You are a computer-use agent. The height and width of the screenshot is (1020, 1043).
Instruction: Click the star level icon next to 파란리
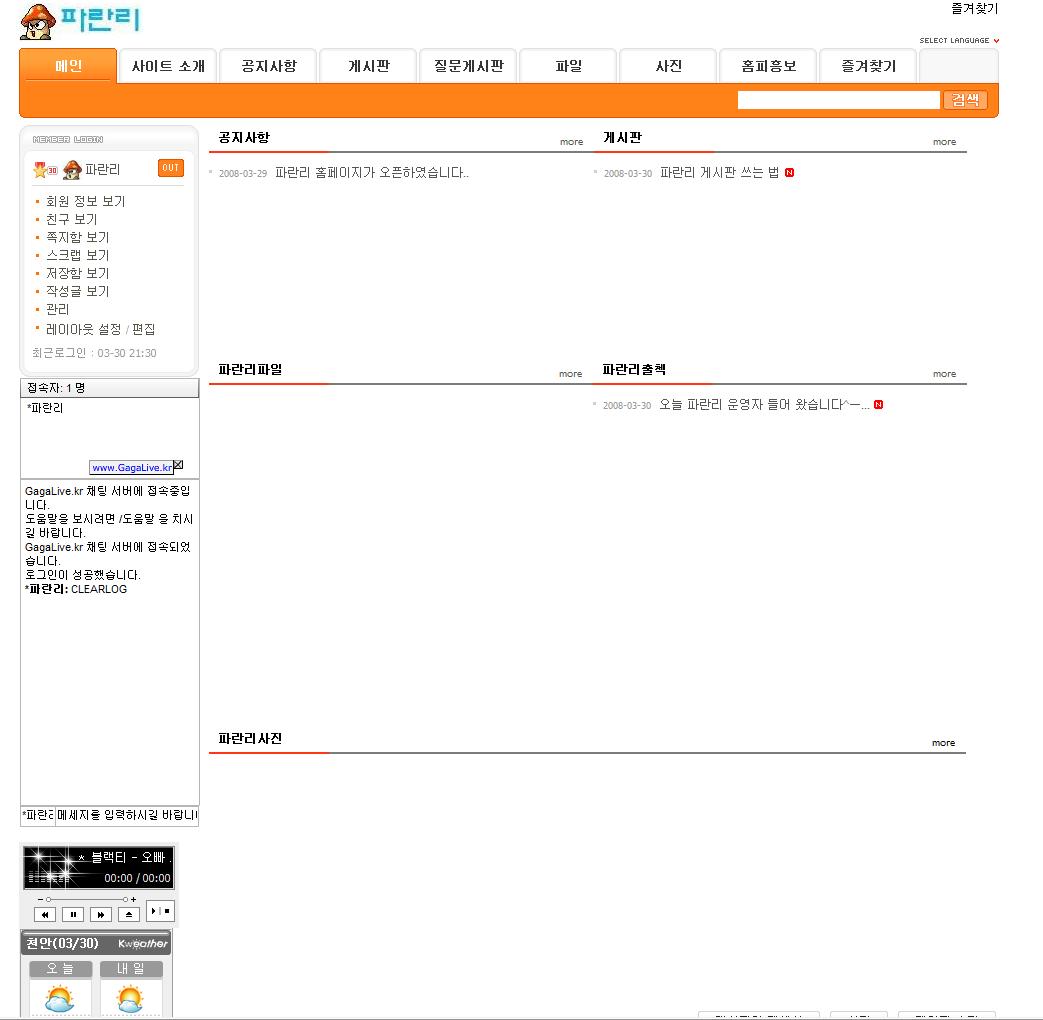coord(41,168)
